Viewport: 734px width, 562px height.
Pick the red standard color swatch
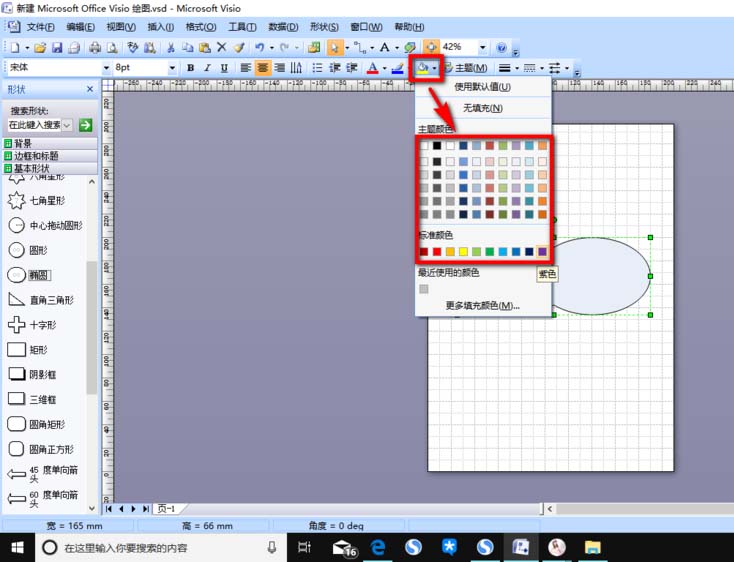[437, 252]
